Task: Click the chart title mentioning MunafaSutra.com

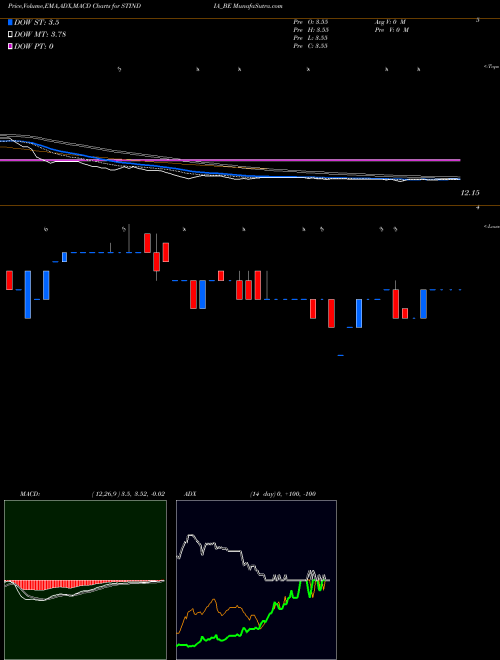Action: coord(145,6)
